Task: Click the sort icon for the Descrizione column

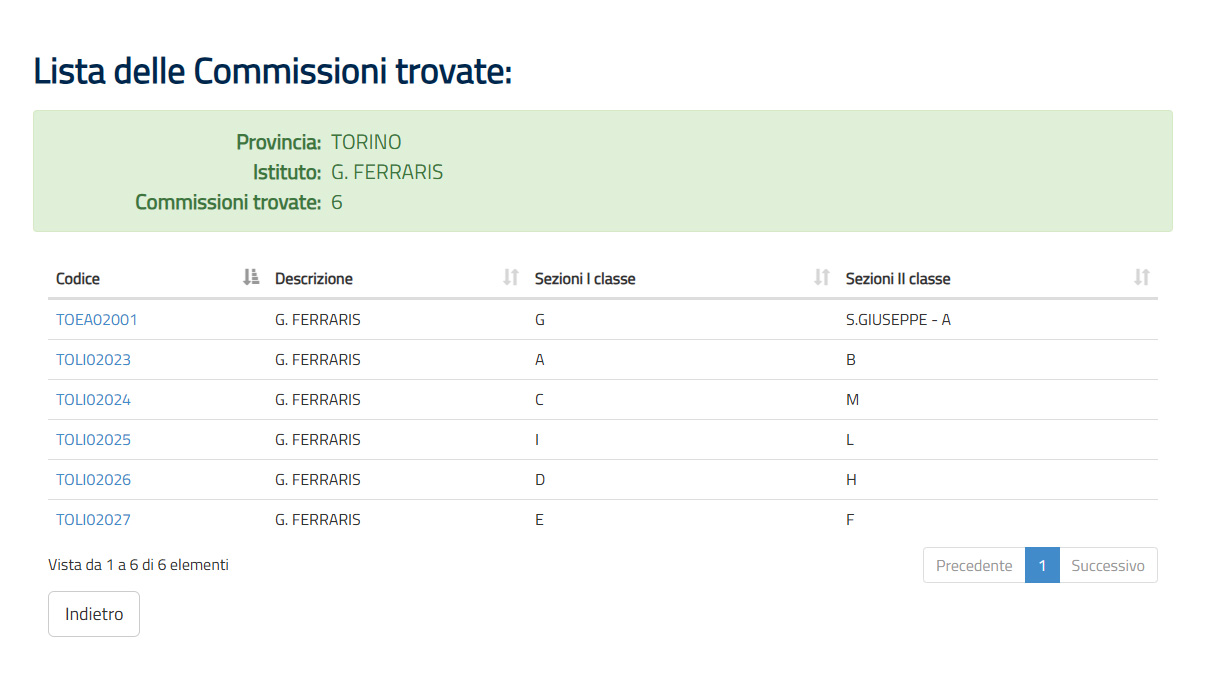Action: (507, 278)
